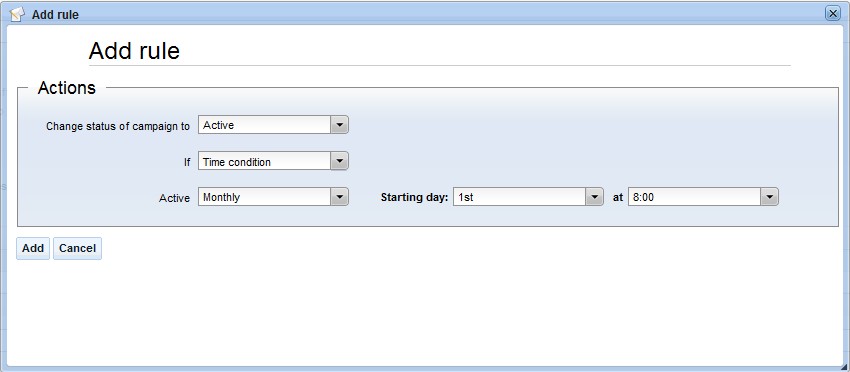Open the campaign status dropdown arrow next to Active

[x=339, y=125]
